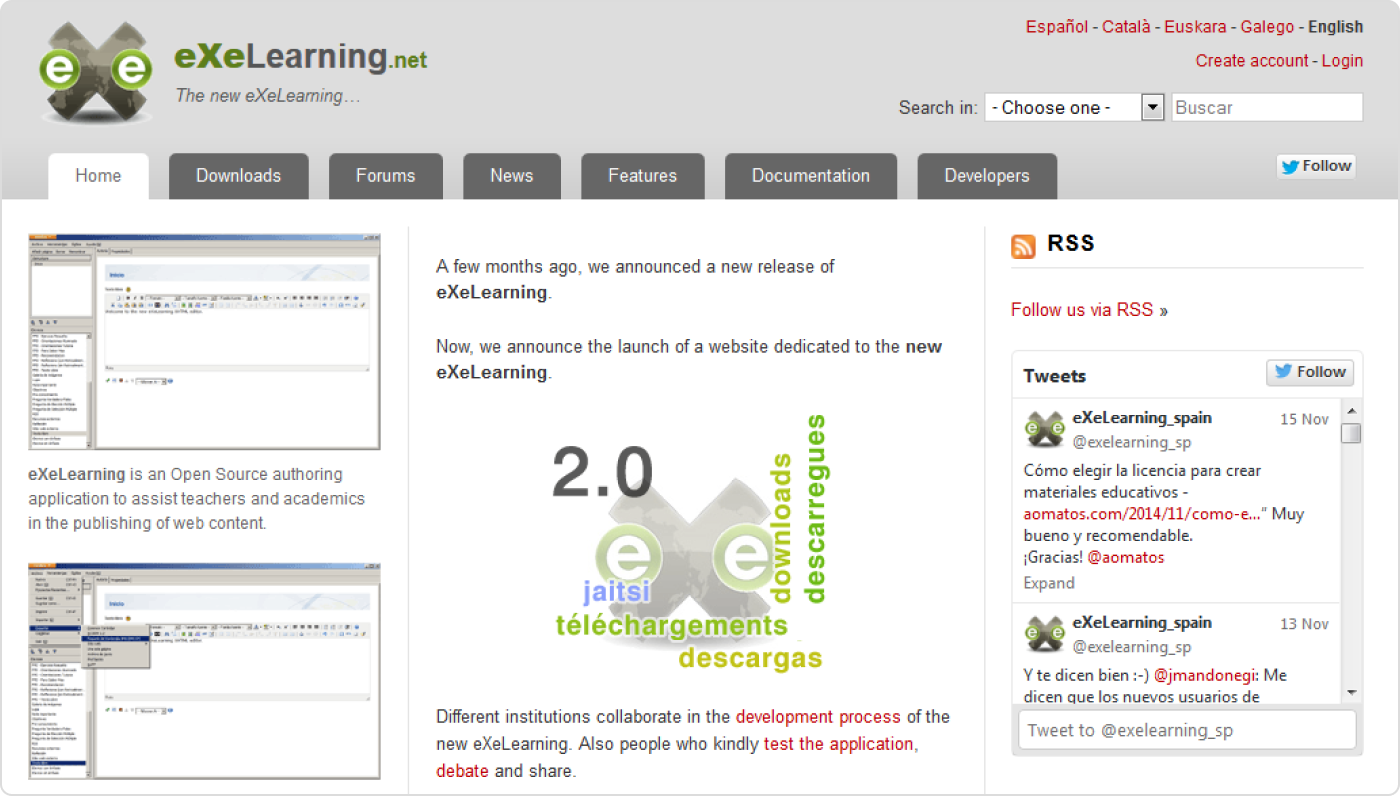The image size is (1400, 796).
Task: Click the search dropdown arrow
Action: pyautogui.click(x=1152, y=107)
